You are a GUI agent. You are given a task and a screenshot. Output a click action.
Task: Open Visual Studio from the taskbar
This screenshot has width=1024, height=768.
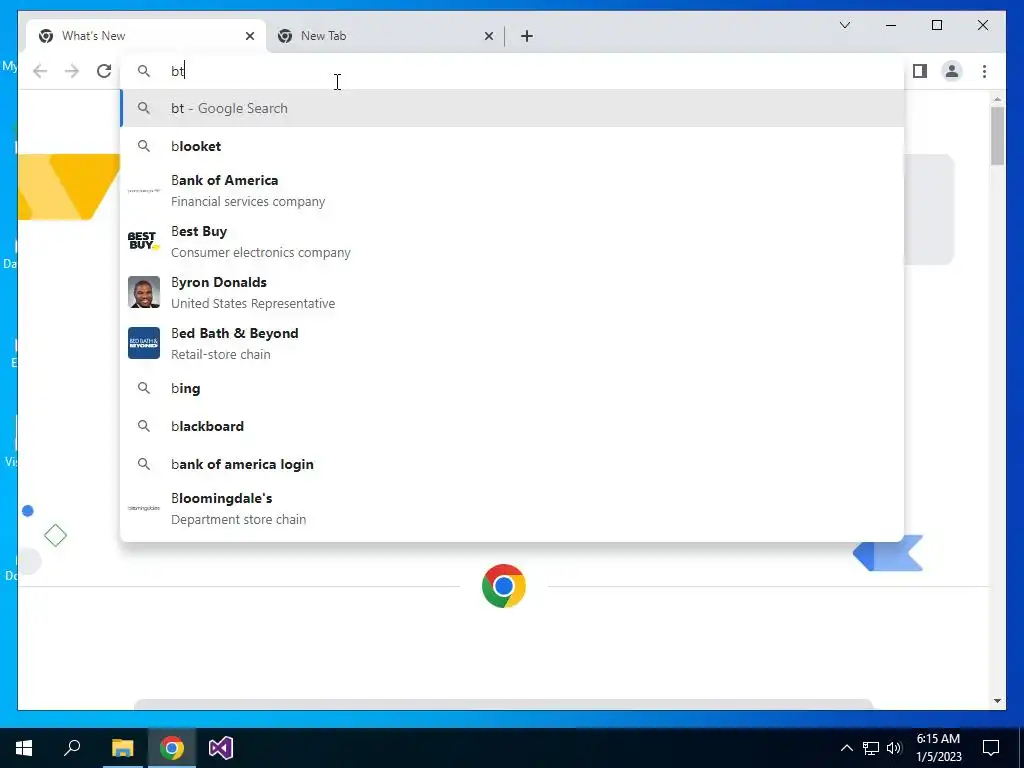(x=221, y=748)
